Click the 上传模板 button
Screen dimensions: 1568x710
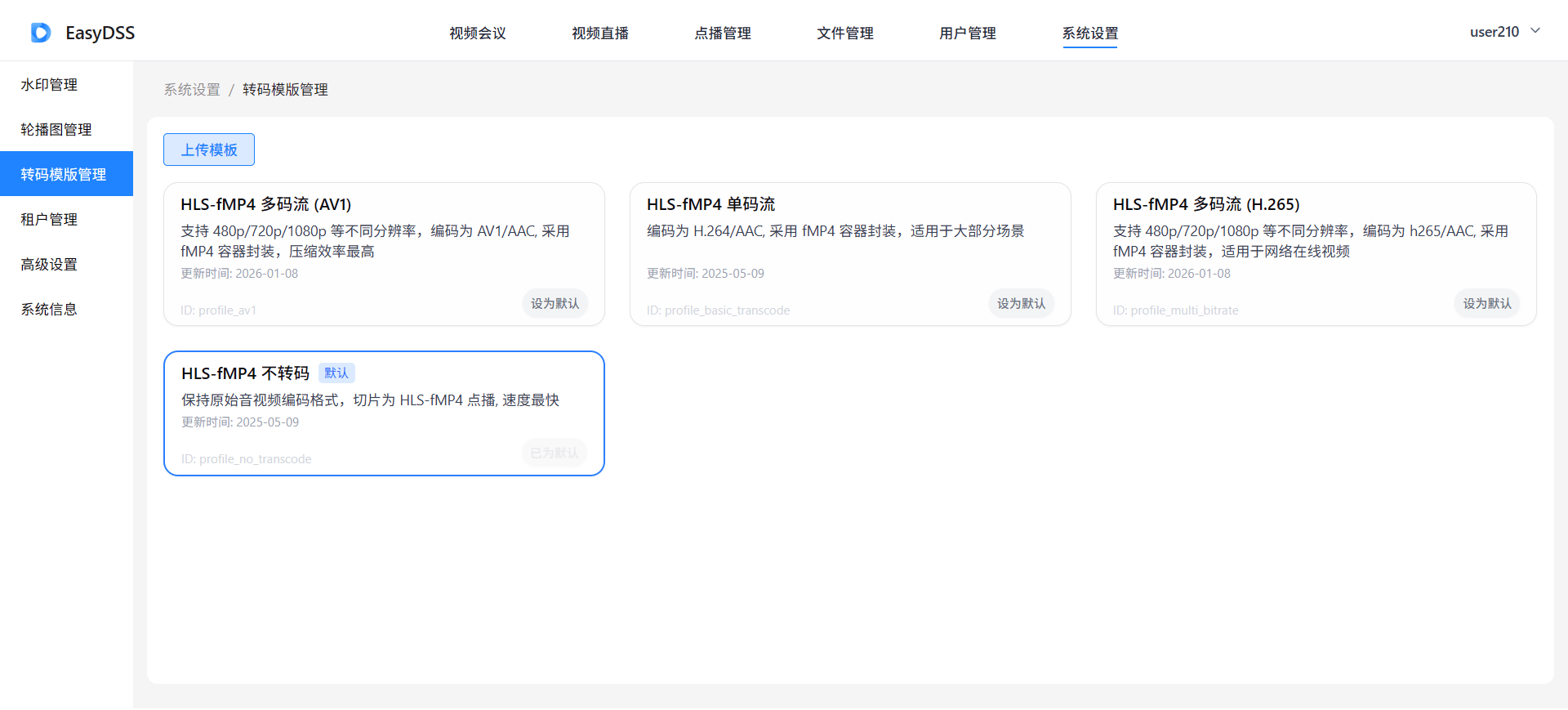tap(209, 150)
